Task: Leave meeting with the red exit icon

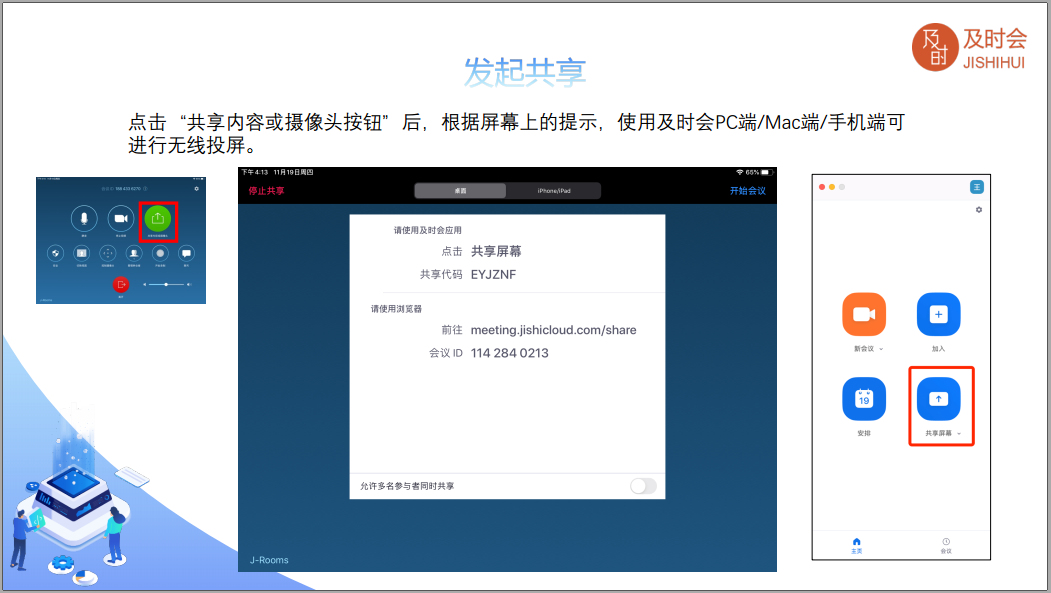Action: pyautogui.click(x=121, y=285)
